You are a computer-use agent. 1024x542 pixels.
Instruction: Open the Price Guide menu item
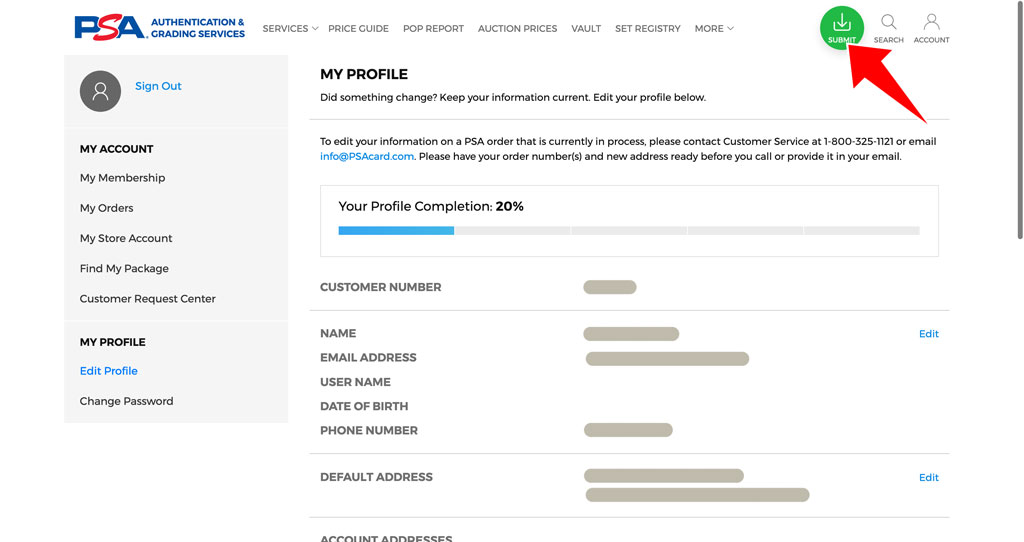click(359, 29)
